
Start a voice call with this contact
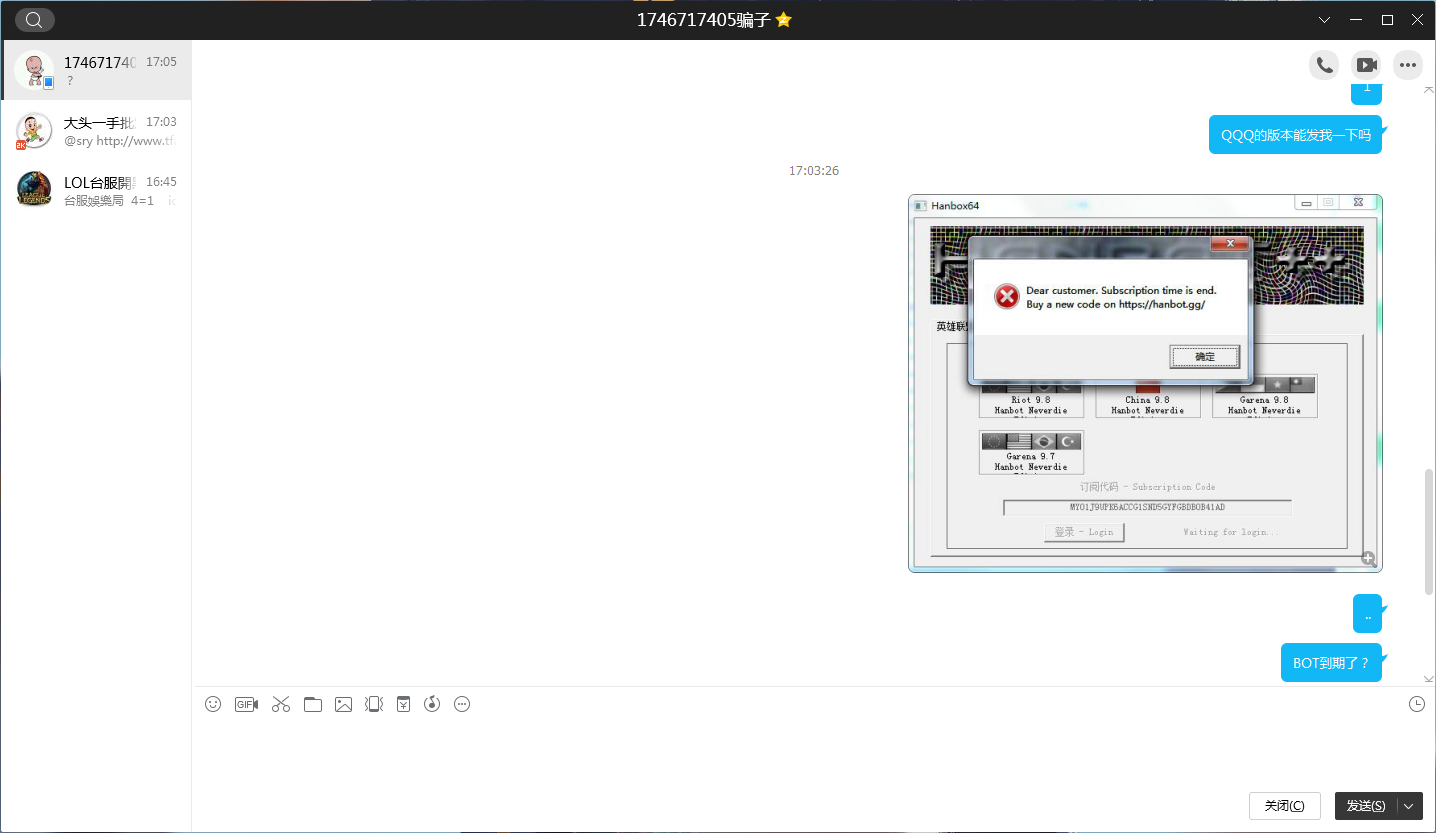pyautogui.click(x=1324, y=65)
